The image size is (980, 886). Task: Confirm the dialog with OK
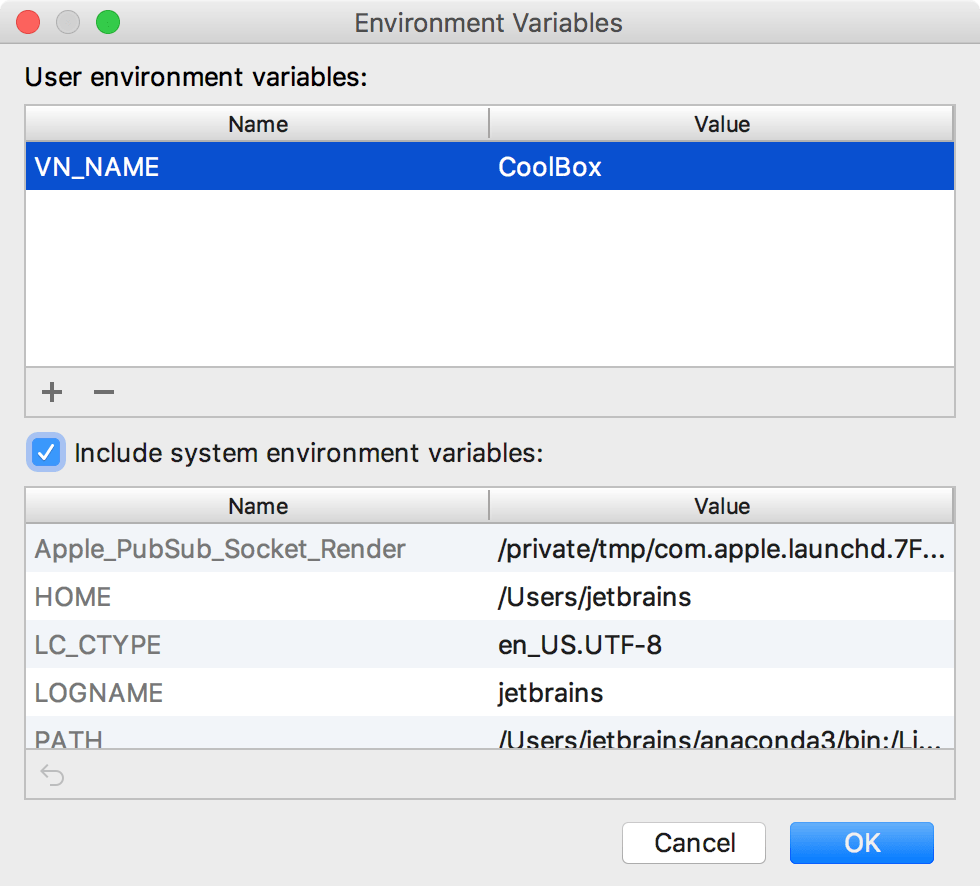click(x=861, y=842)
